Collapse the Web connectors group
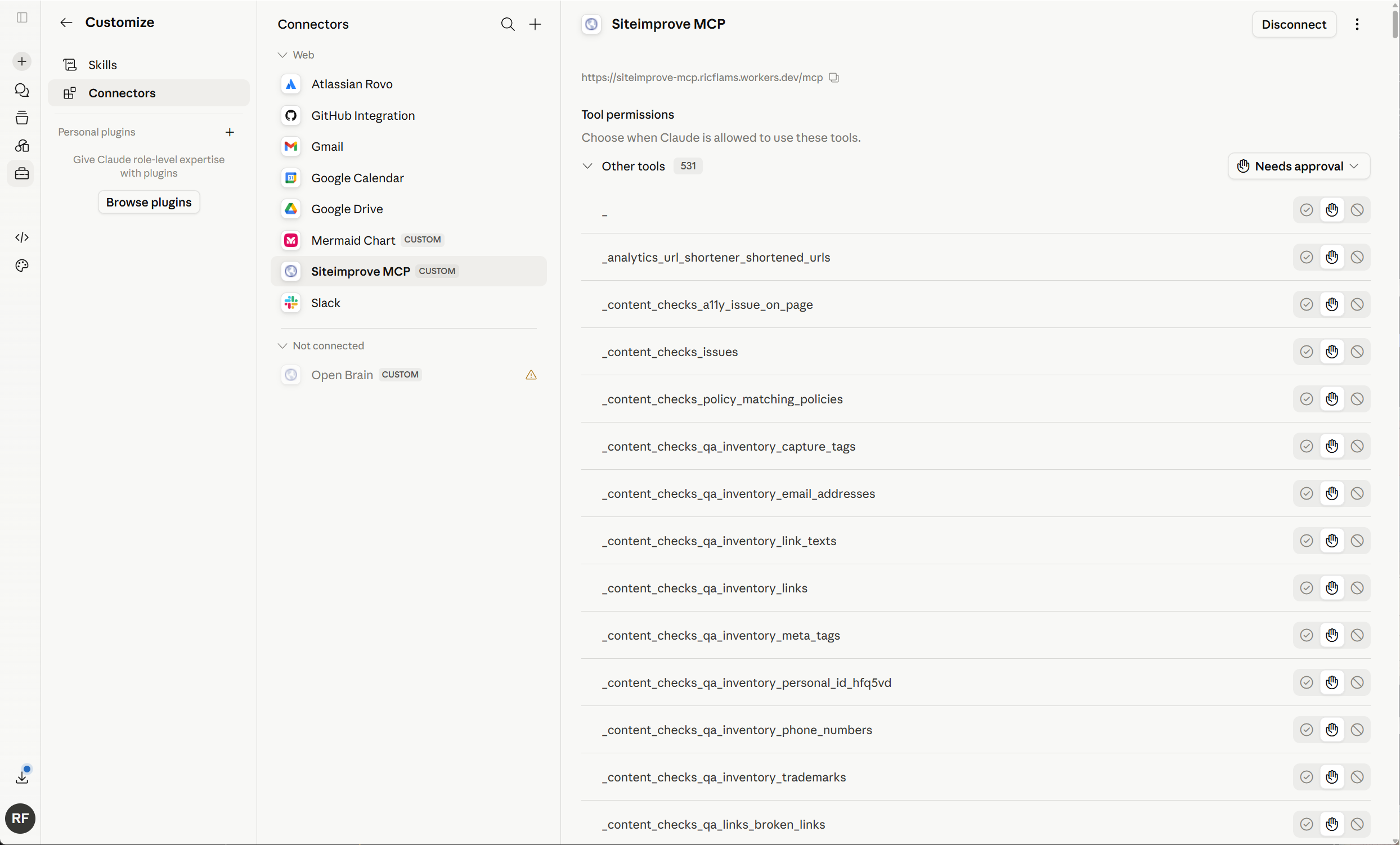 coord(282,55)
